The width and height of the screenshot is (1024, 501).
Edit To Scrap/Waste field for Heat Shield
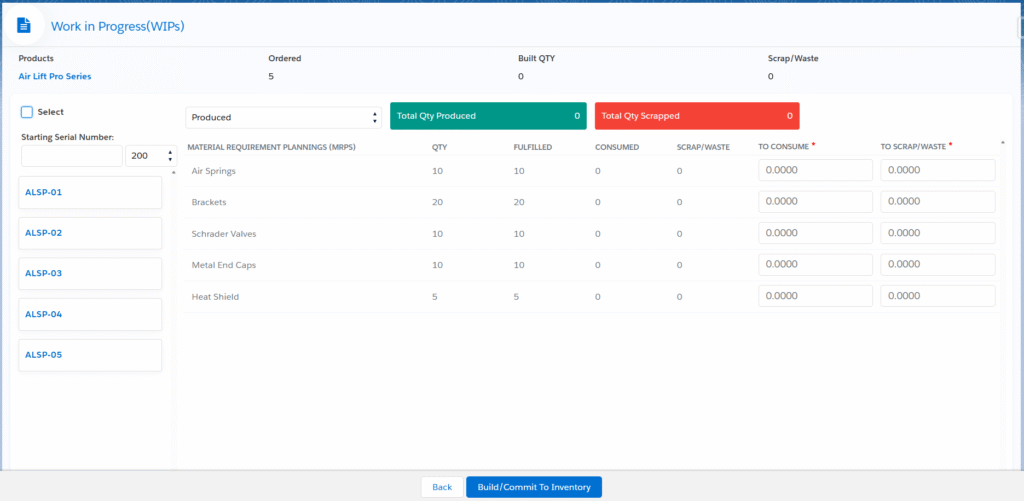coord(937,296)
